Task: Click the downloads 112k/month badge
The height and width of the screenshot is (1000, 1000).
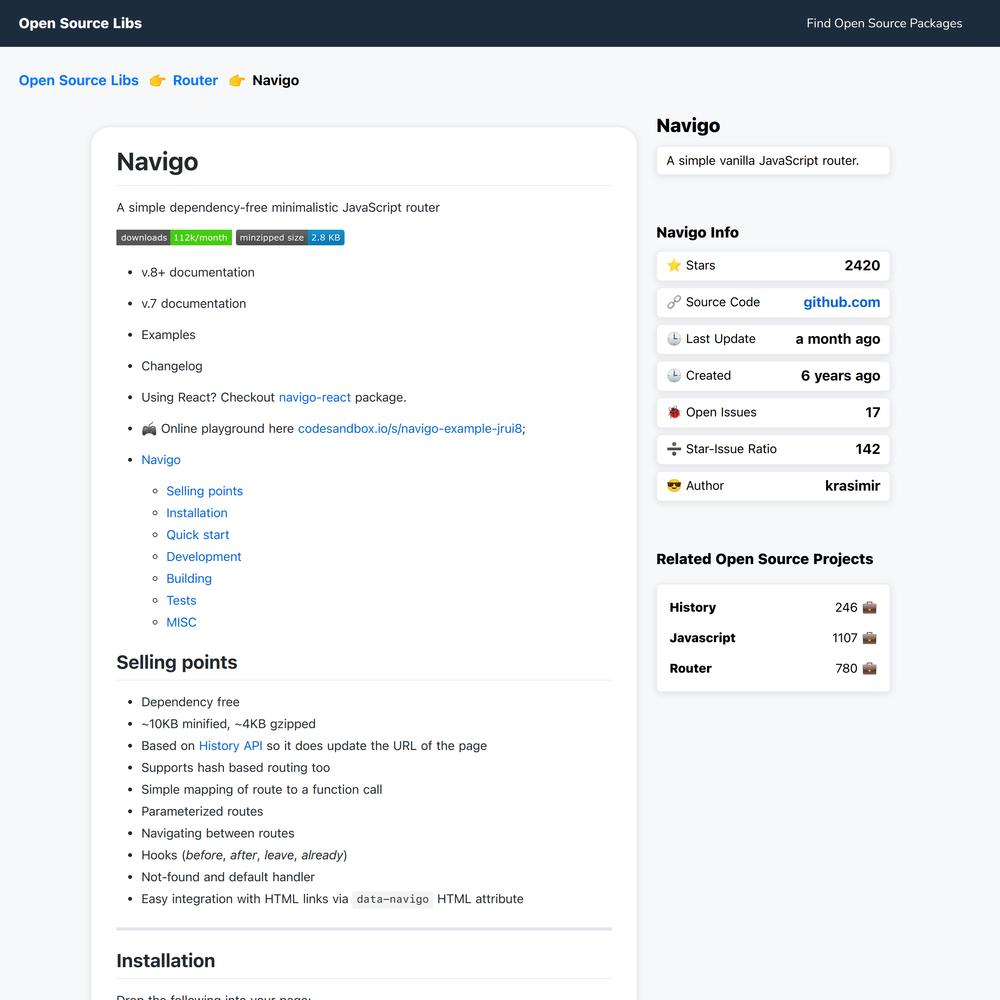Action: (x=174, y=237)
